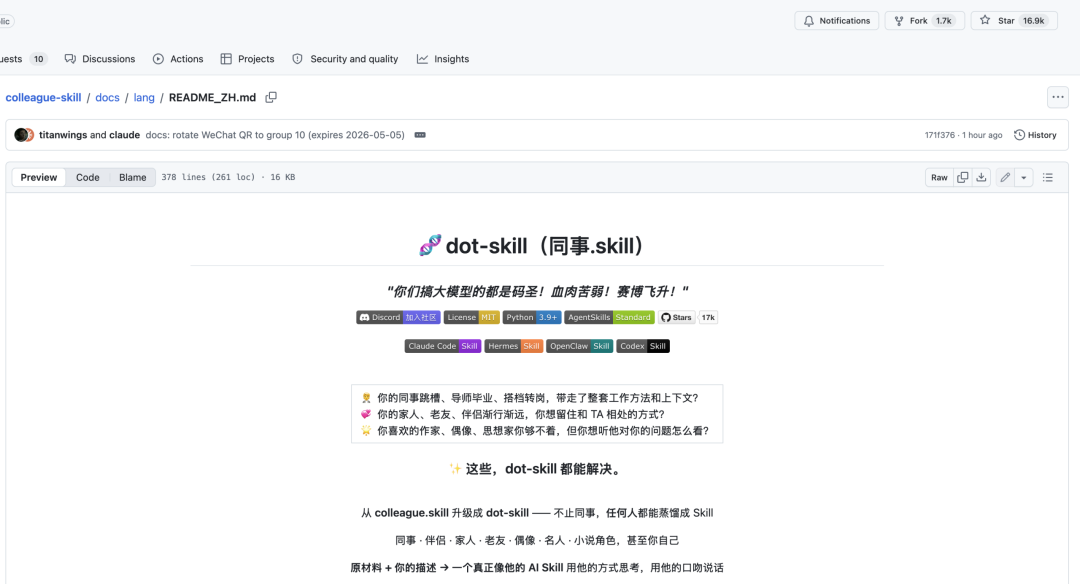This screenshot has width=1080, height=584.
Task: Open the Projects tab
Action: click(247, 59)
